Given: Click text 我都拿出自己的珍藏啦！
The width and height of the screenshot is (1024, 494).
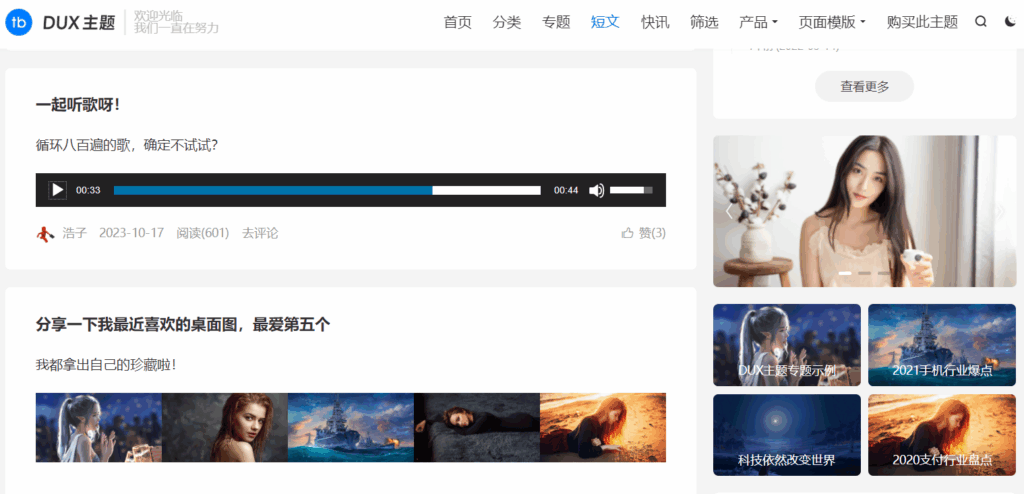Looking at the screenshot, I should coord(106,365).
